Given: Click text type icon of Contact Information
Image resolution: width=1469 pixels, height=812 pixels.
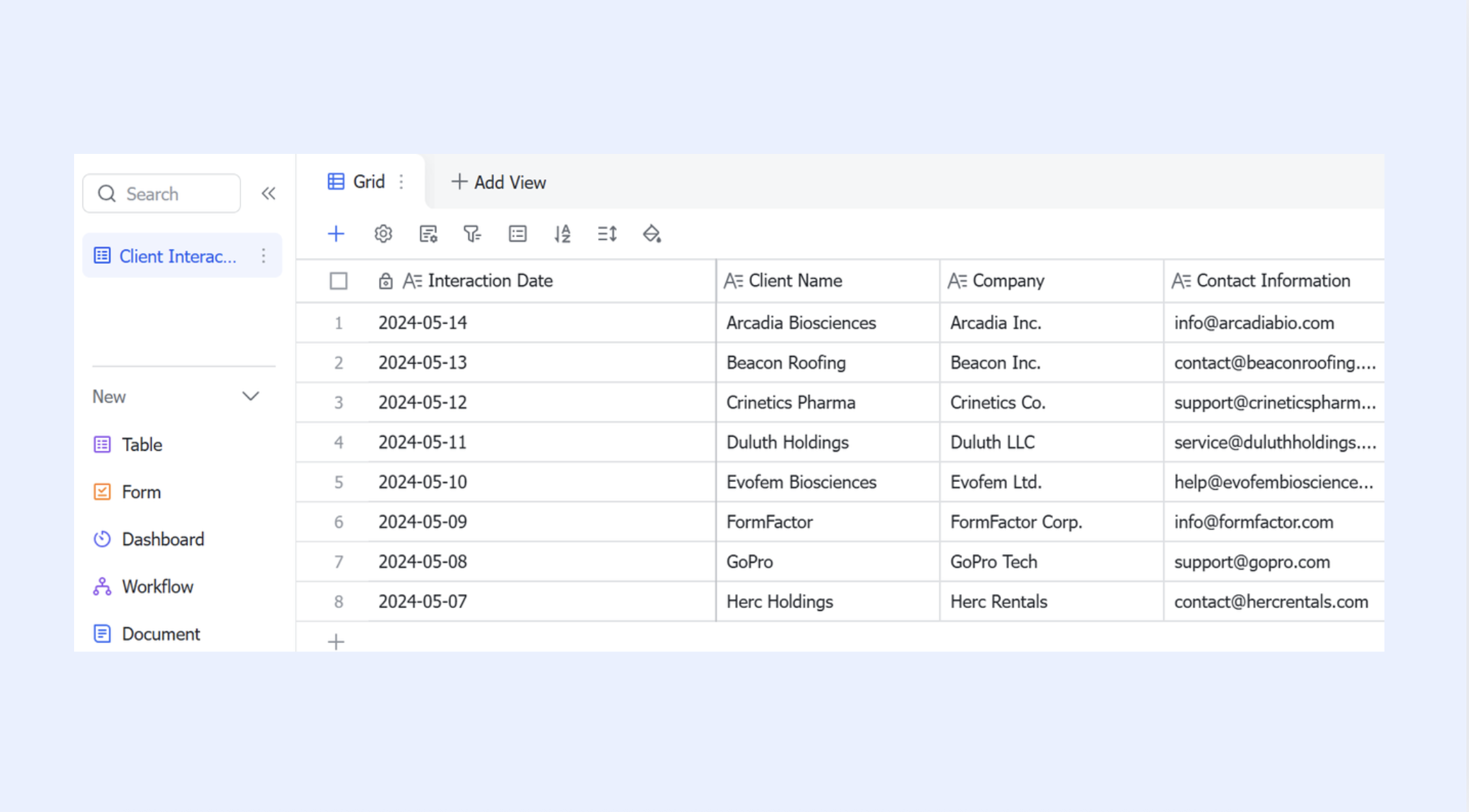Looking at the screenshot, I should click(1181, 281).
